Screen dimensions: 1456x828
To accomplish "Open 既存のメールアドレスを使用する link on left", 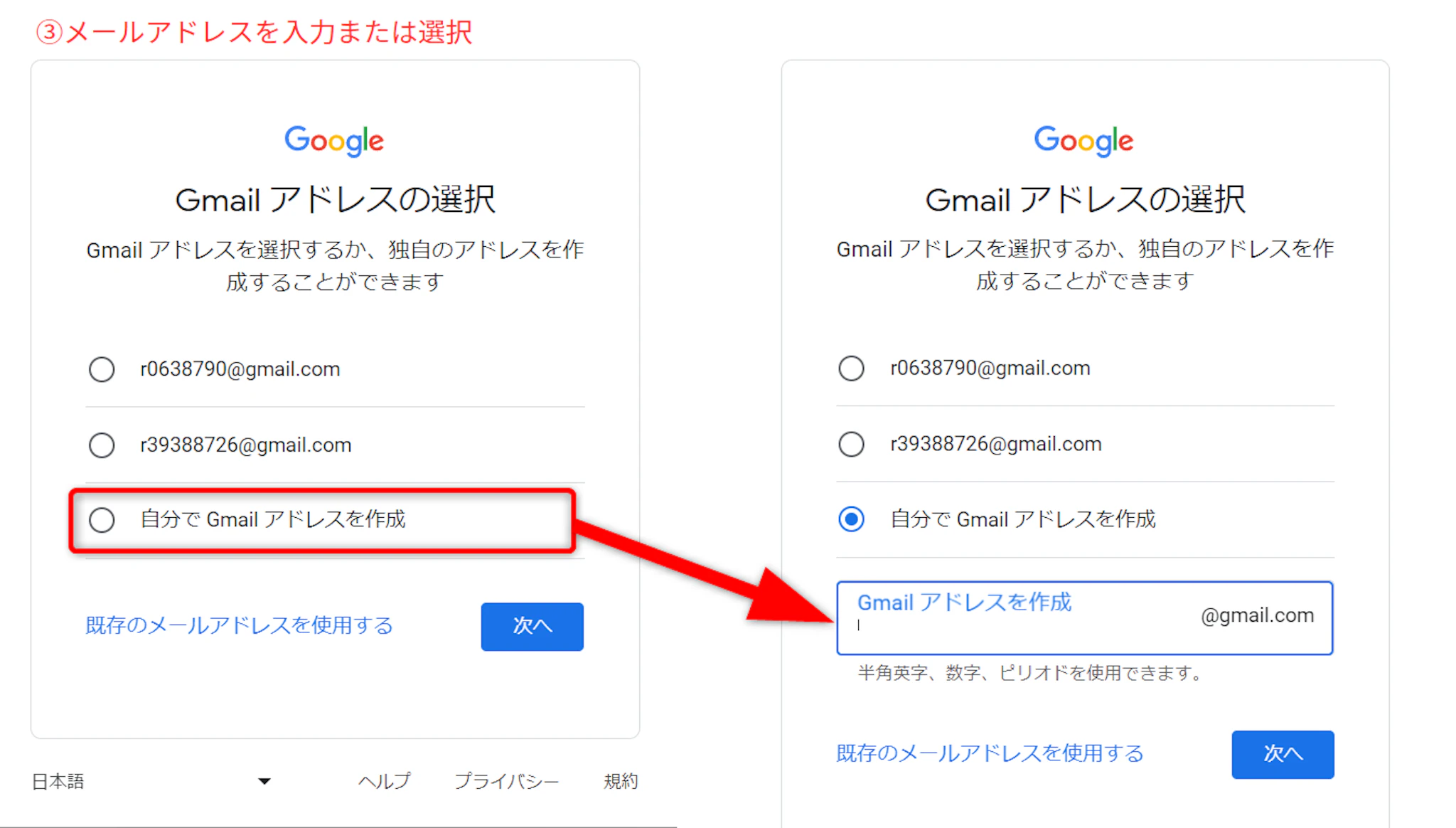I will [x=239, y=625].
